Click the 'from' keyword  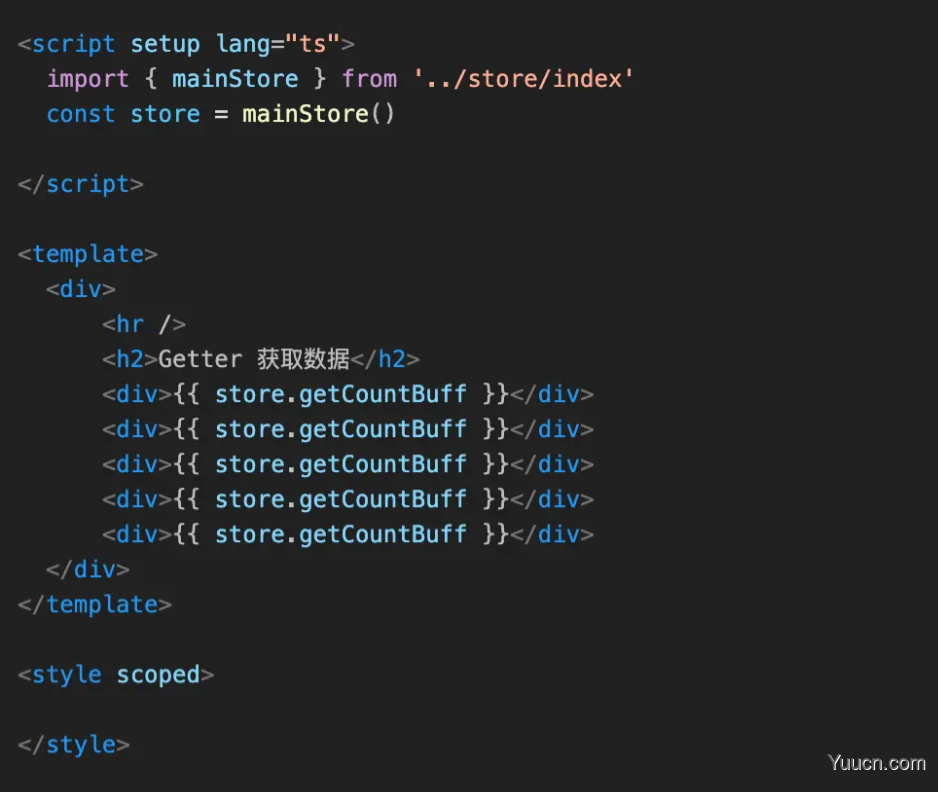369,79
